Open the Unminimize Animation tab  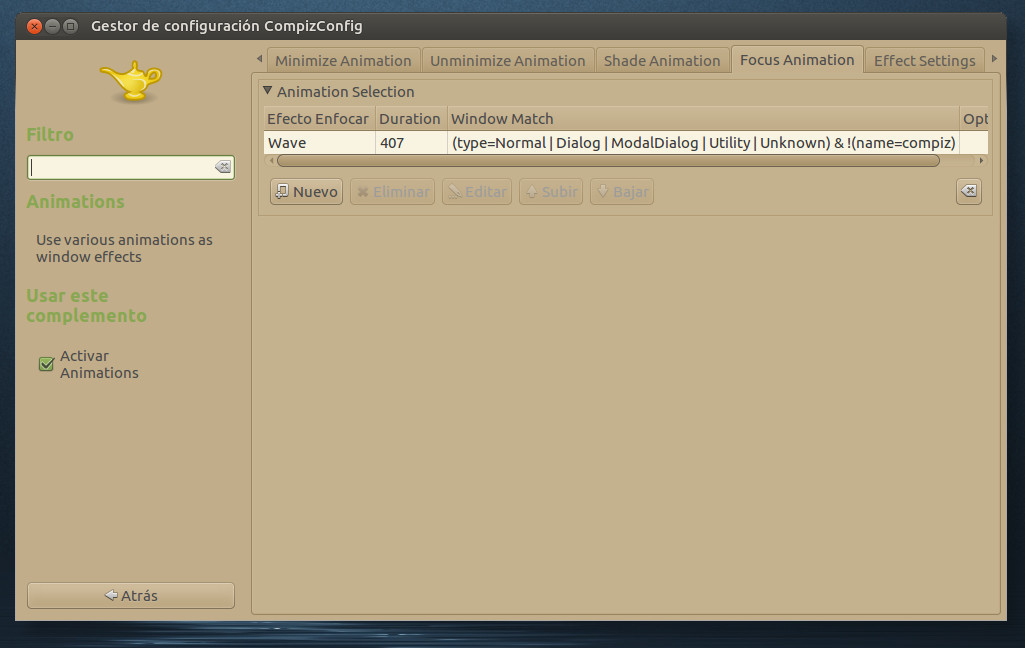[x=508, y=61]
